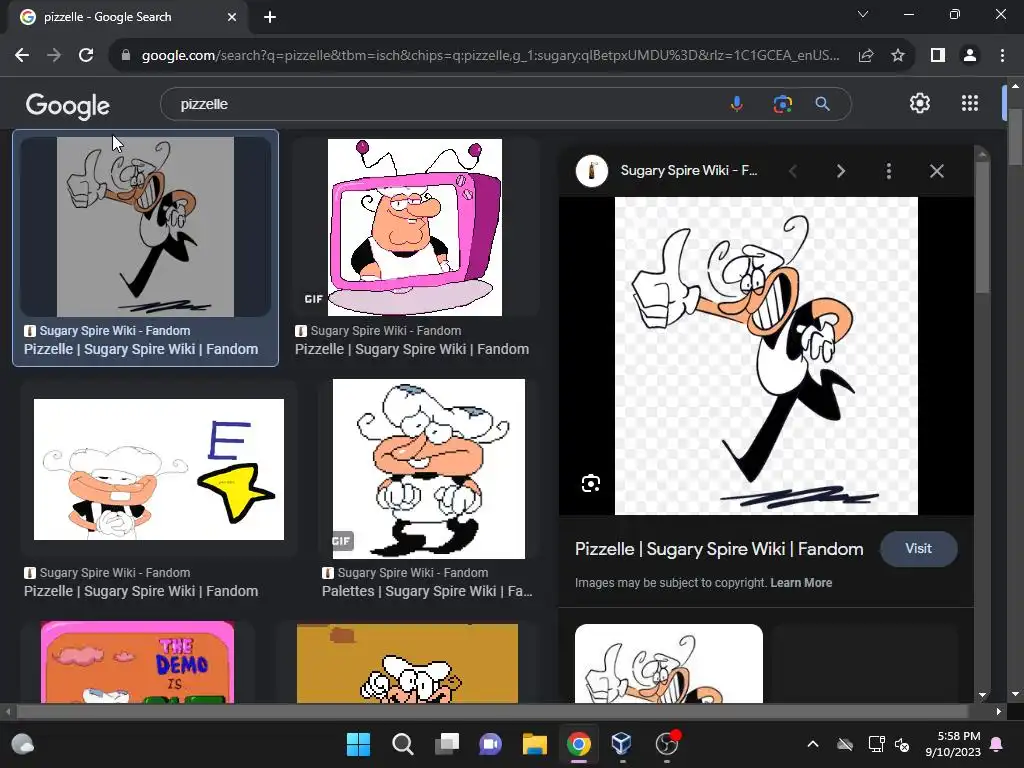Open the notification bell in system tray
The height and width of the screenshot is (768, 1024).
pos(997,744)
